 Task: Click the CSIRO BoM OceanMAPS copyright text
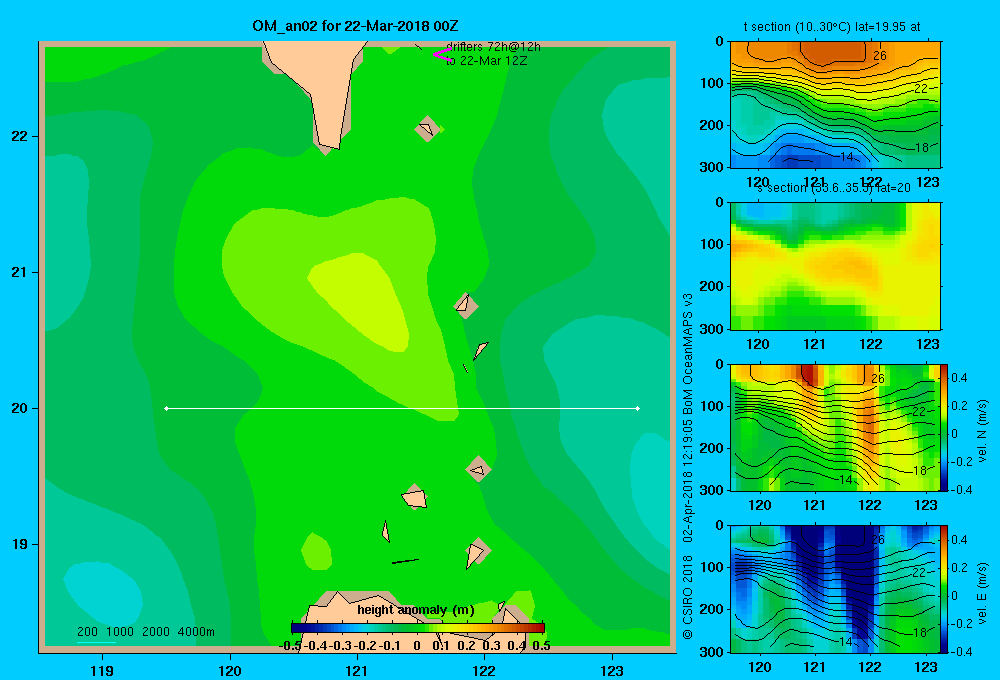click(688, 466)
